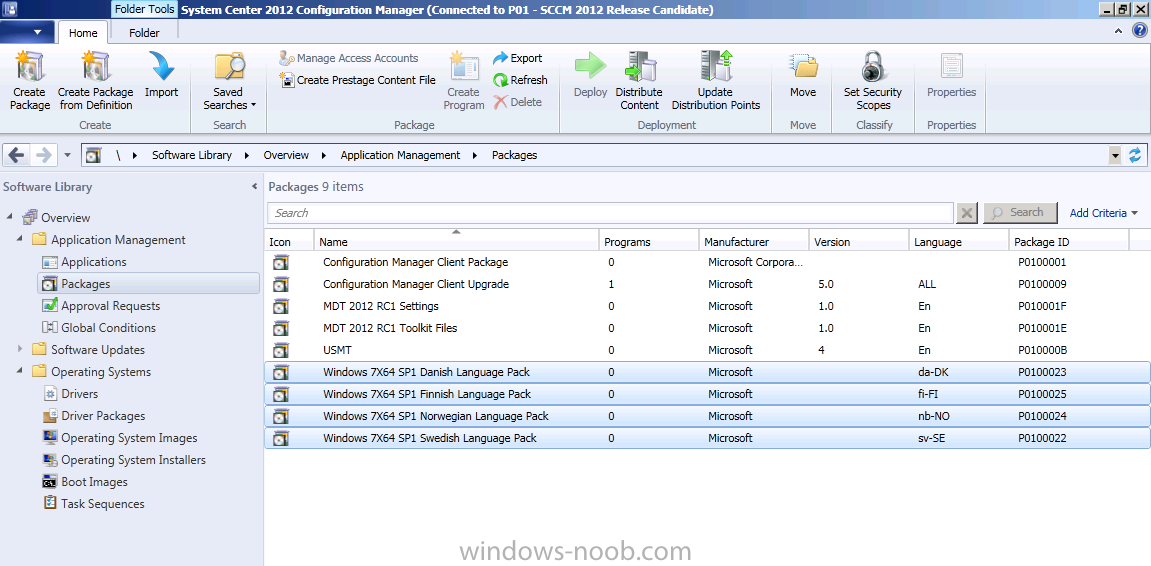Click Overview in the breadcrumb
The image size is (1151, 566).
[x=286, y=155]
